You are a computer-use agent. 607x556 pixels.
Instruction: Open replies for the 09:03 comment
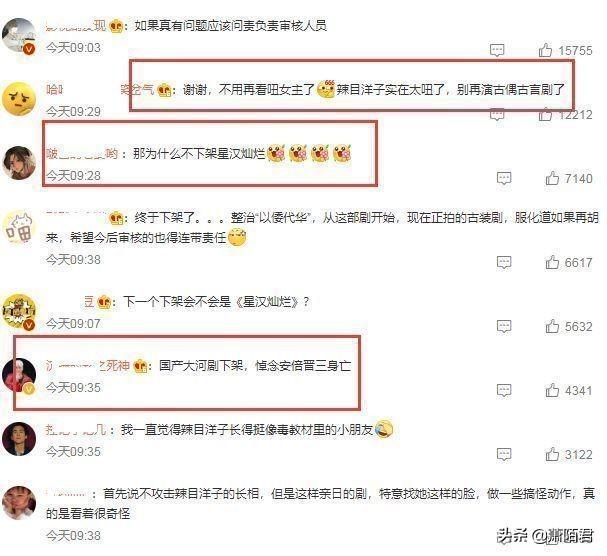coord(497,50)
